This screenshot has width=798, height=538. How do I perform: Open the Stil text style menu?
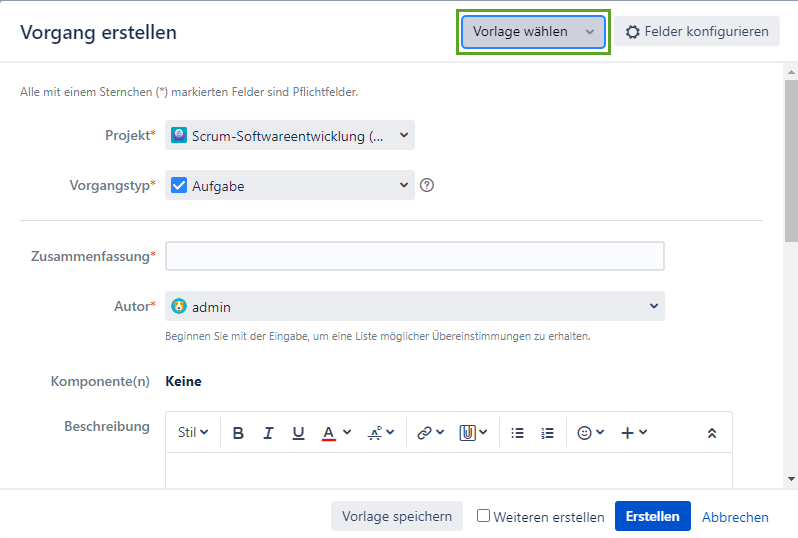click(x=192, y=433)
